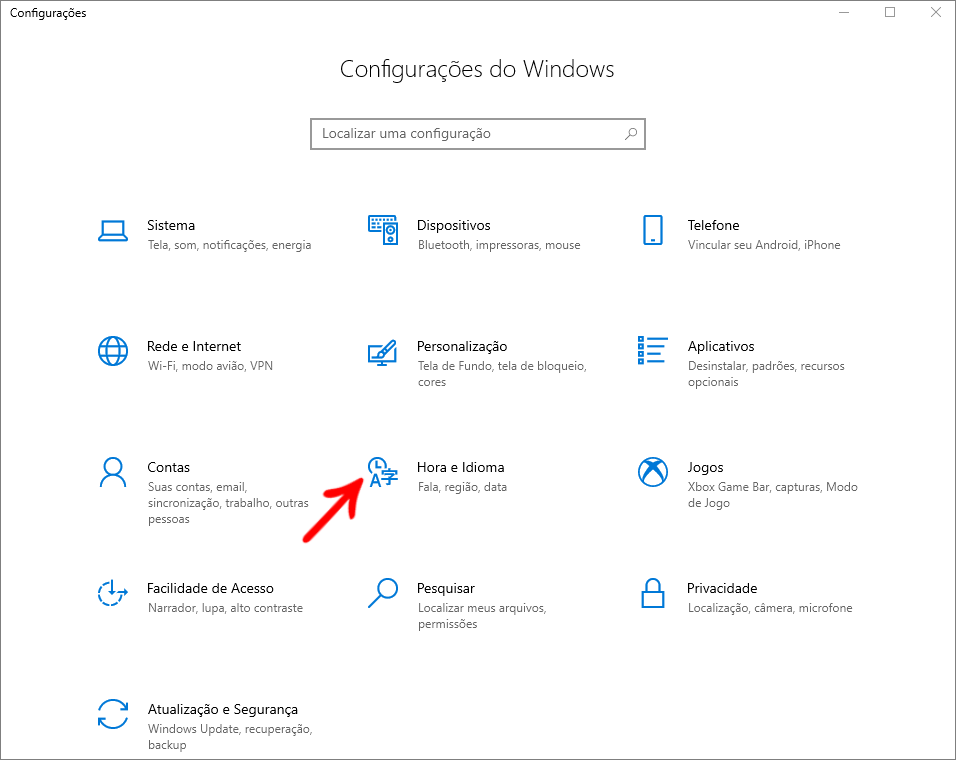
Task: Click "Fala, região, data" description
Action: tap(462, 487)
